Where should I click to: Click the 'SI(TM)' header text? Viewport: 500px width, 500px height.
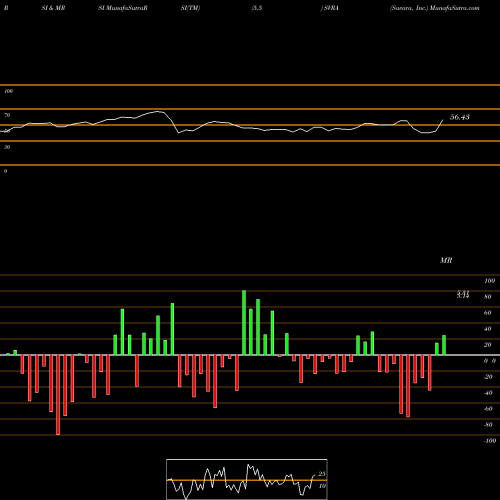(191, 8)
